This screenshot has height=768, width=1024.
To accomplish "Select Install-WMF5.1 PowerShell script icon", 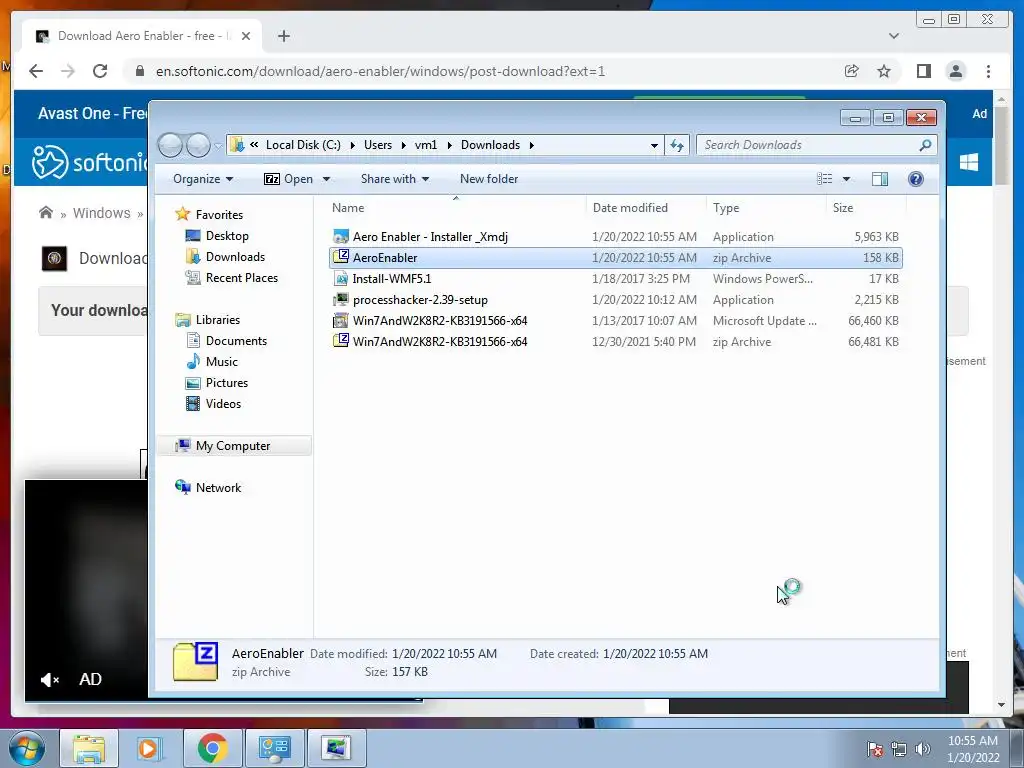I will 341,279.
